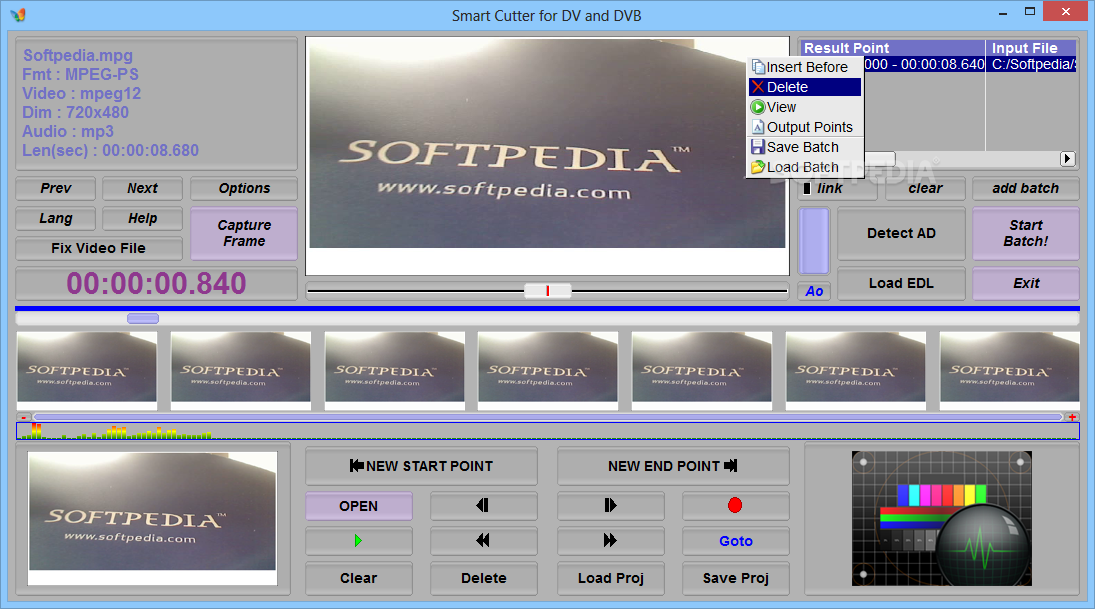Open the Options dialog
The image size is (1095, 609).
pyautogui.click(x=244, y=189)
